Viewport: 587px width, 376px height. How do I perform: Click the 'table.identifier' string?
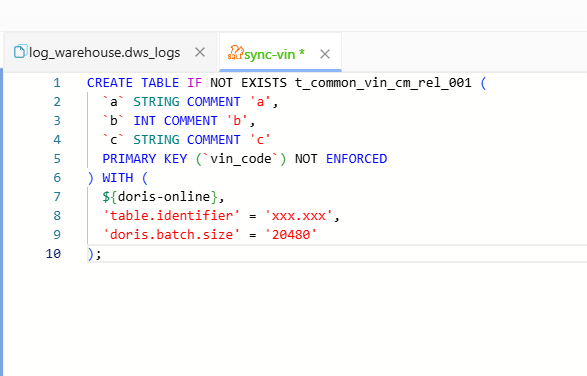pyautogui.click(x=171, y=216)
